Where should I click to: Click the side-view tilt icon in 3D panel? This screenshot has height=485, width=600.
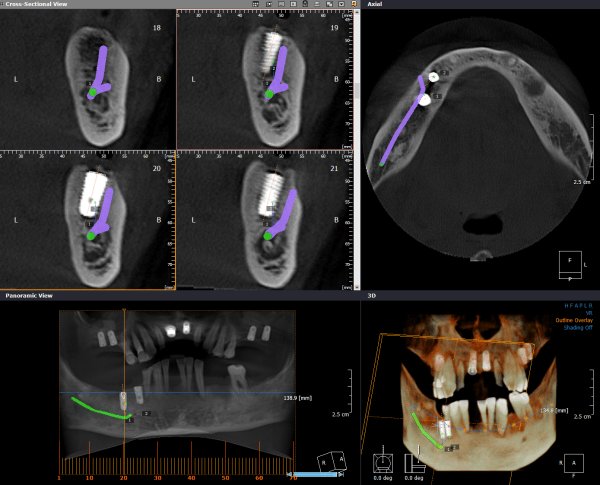pos(415,463)
